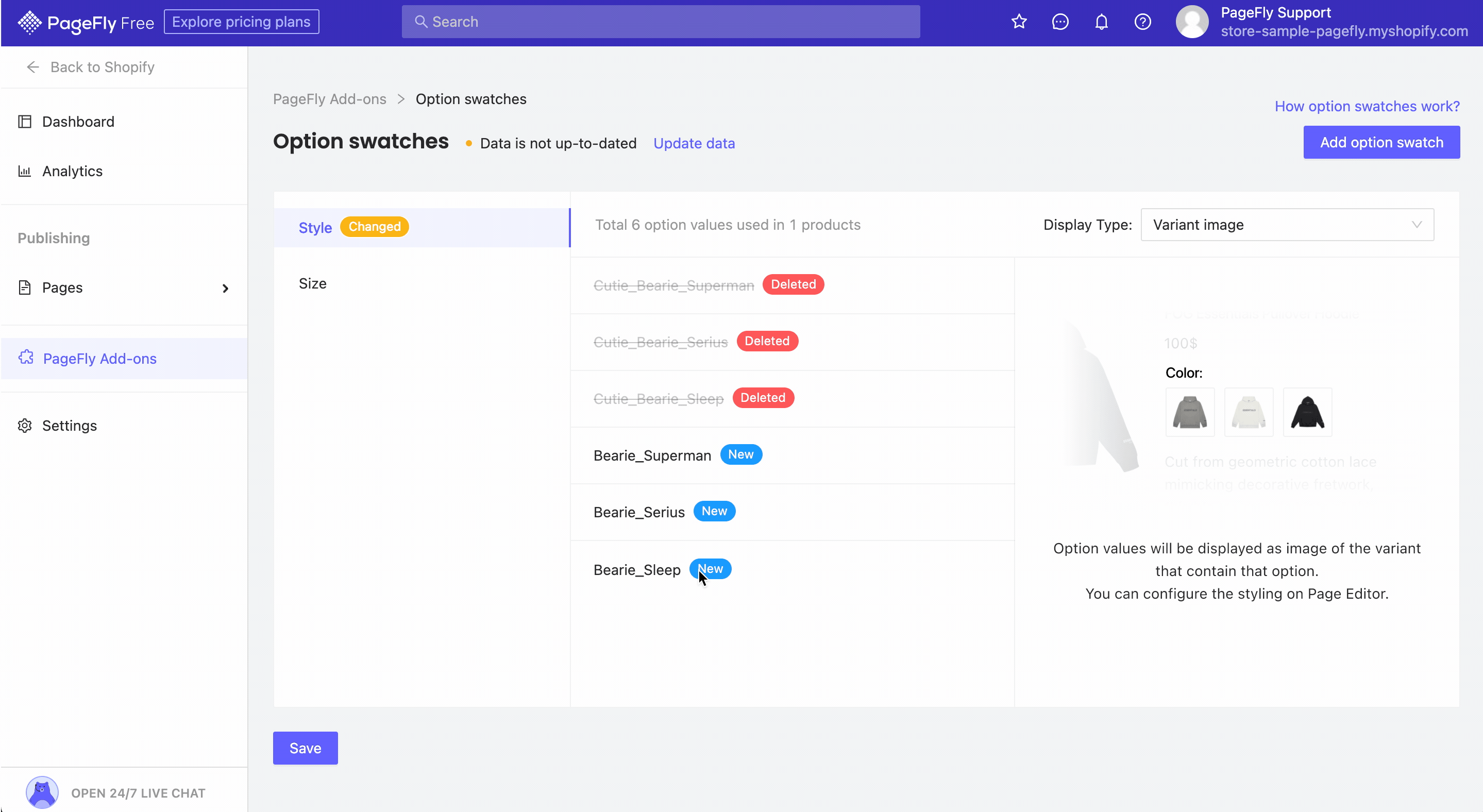The height and width of the screenshot is (812, 1483).
Task: Select the white hoodie color swatch
Action: [x=1248, y=412]
